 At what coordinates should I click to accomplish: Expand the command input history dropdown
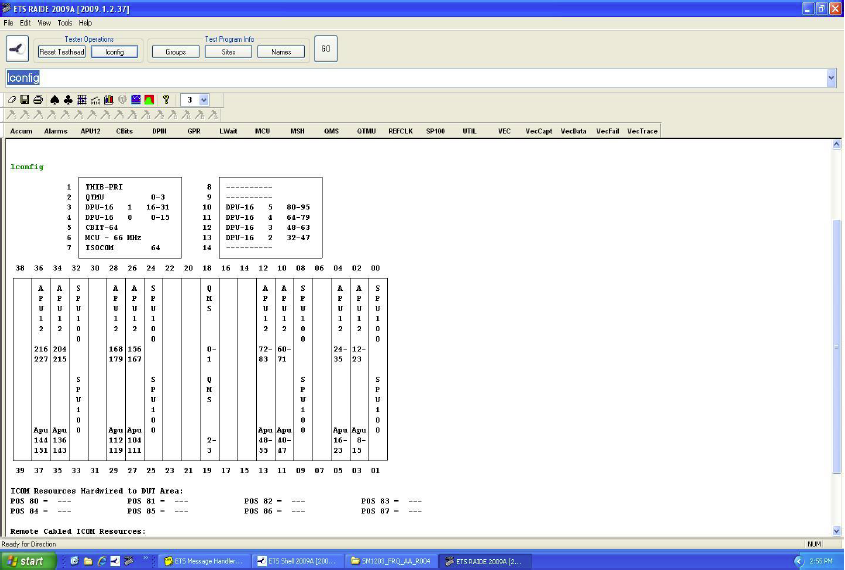click(x=831, y=78)
